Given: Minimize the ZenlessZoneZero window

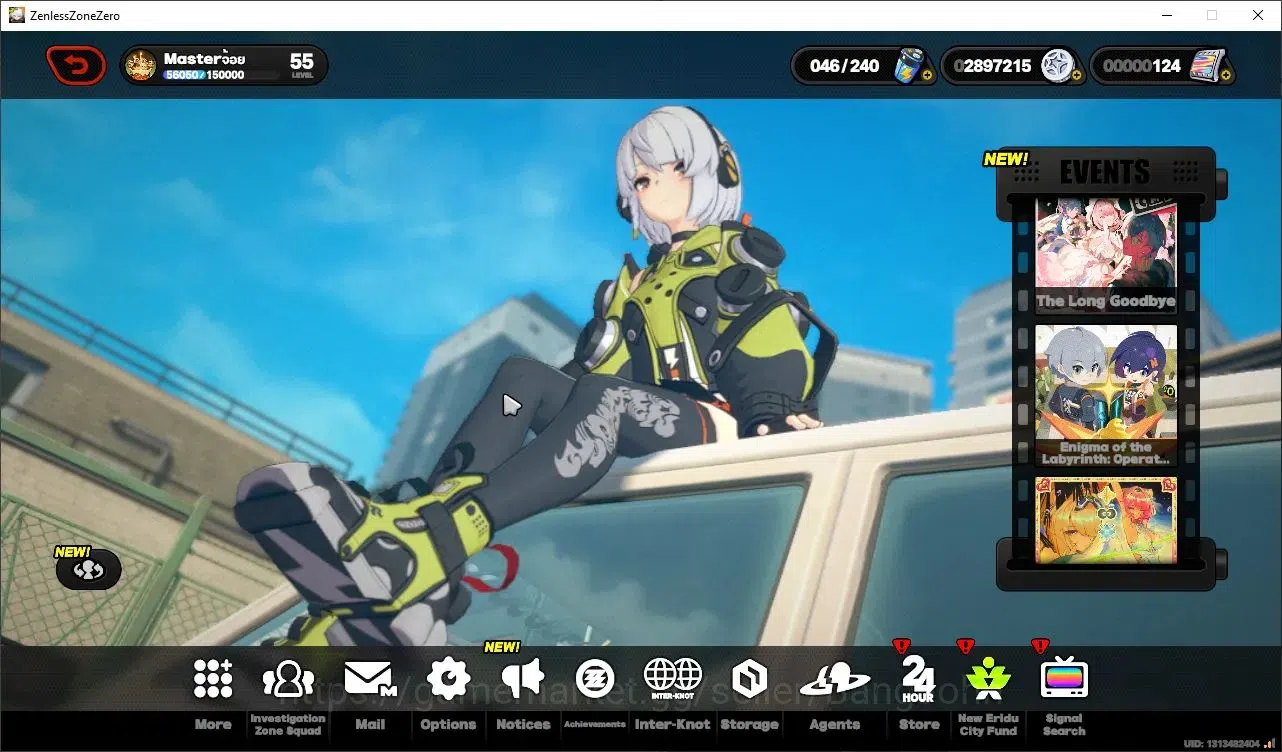Looking at the screenshot, I should click(1166, 15).
